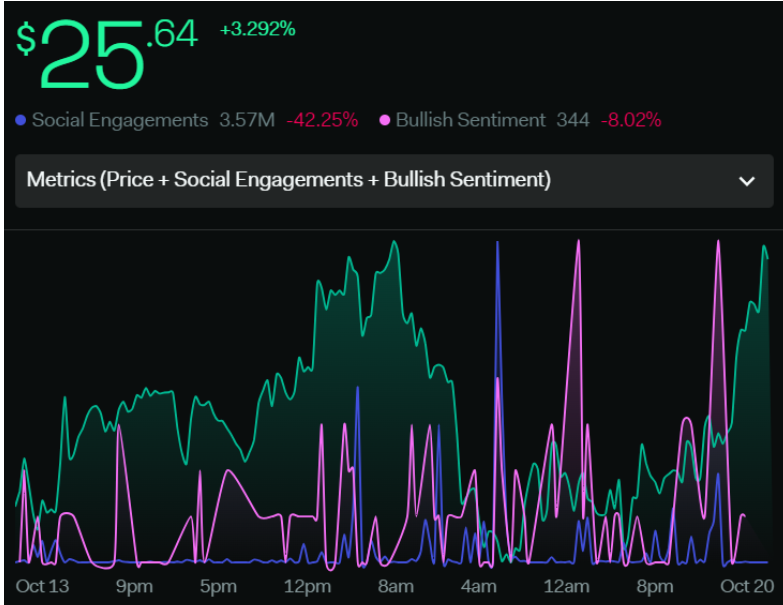Click the $25.64 price figure
Viewport: 783px width, 605px height.
coord(107,54)
